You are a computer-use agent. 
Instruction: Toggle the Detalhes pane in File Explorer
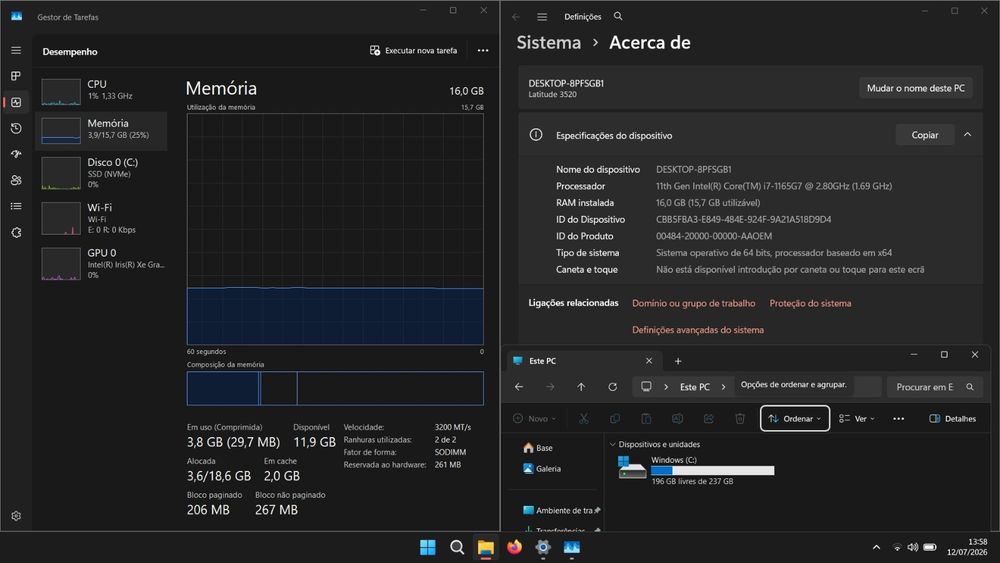pyautogui.click(x=952, y=419)
